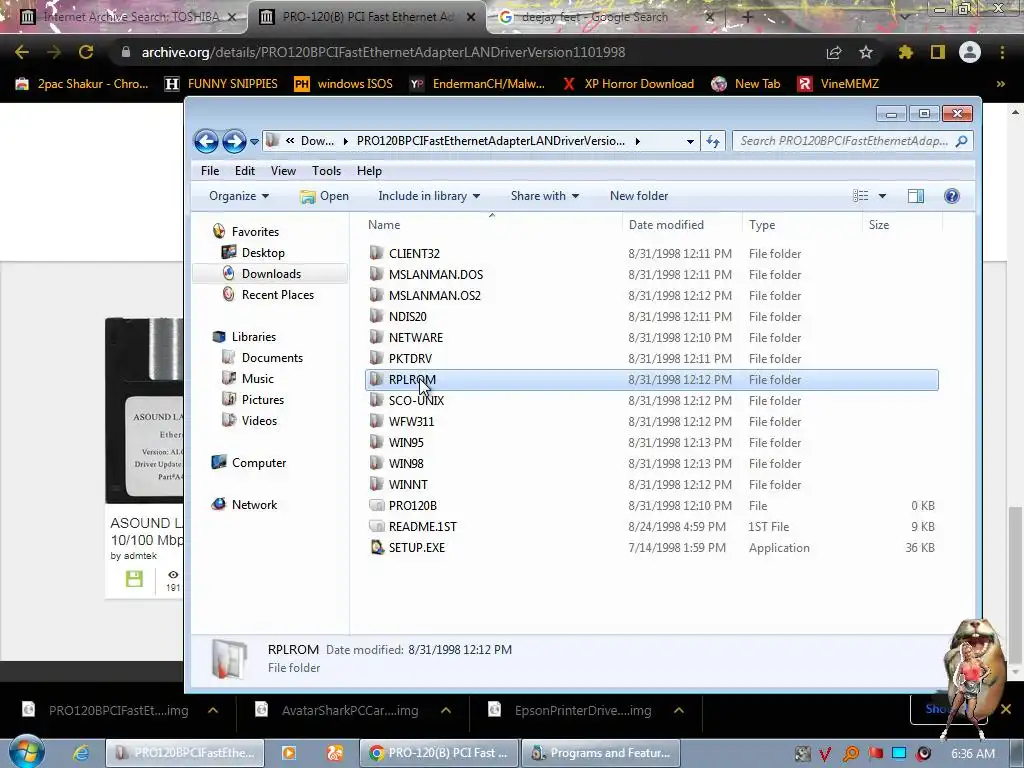Expand the address bar history dropdown
This screenshot has width=1024, height=768.
[x=690, y=142]
